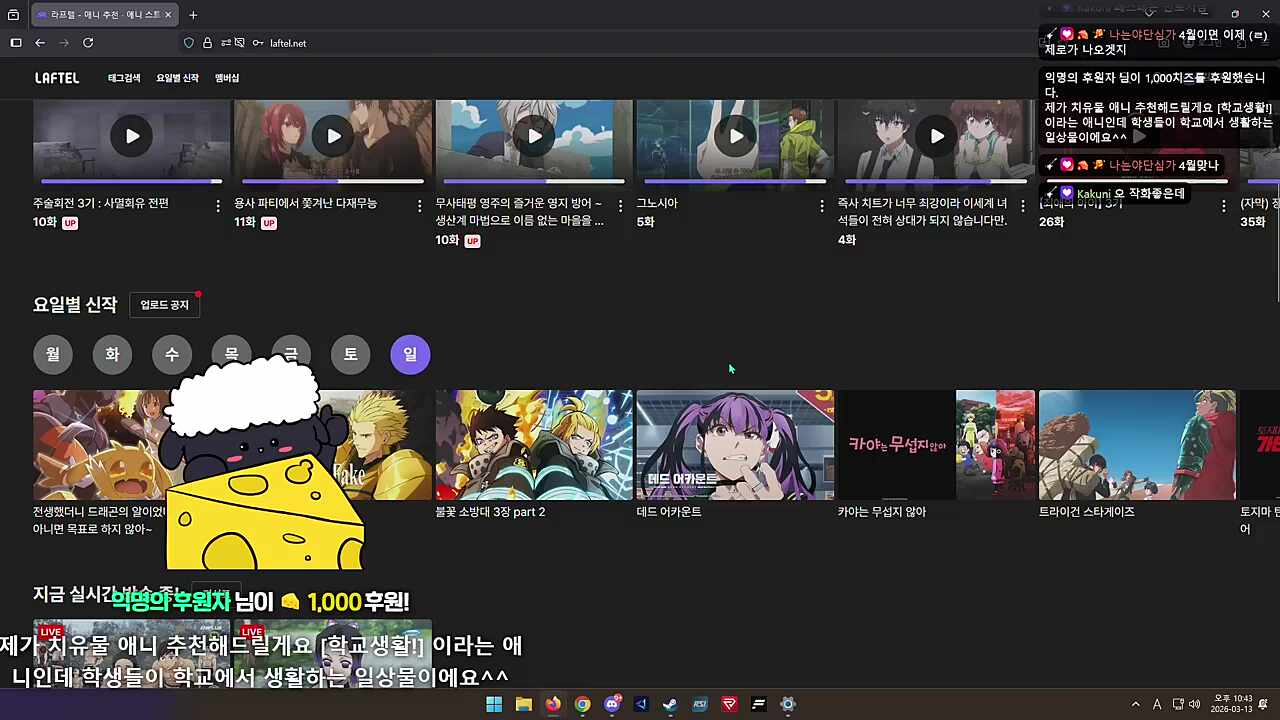Open Discord from the taskbar

pos(612,704)
